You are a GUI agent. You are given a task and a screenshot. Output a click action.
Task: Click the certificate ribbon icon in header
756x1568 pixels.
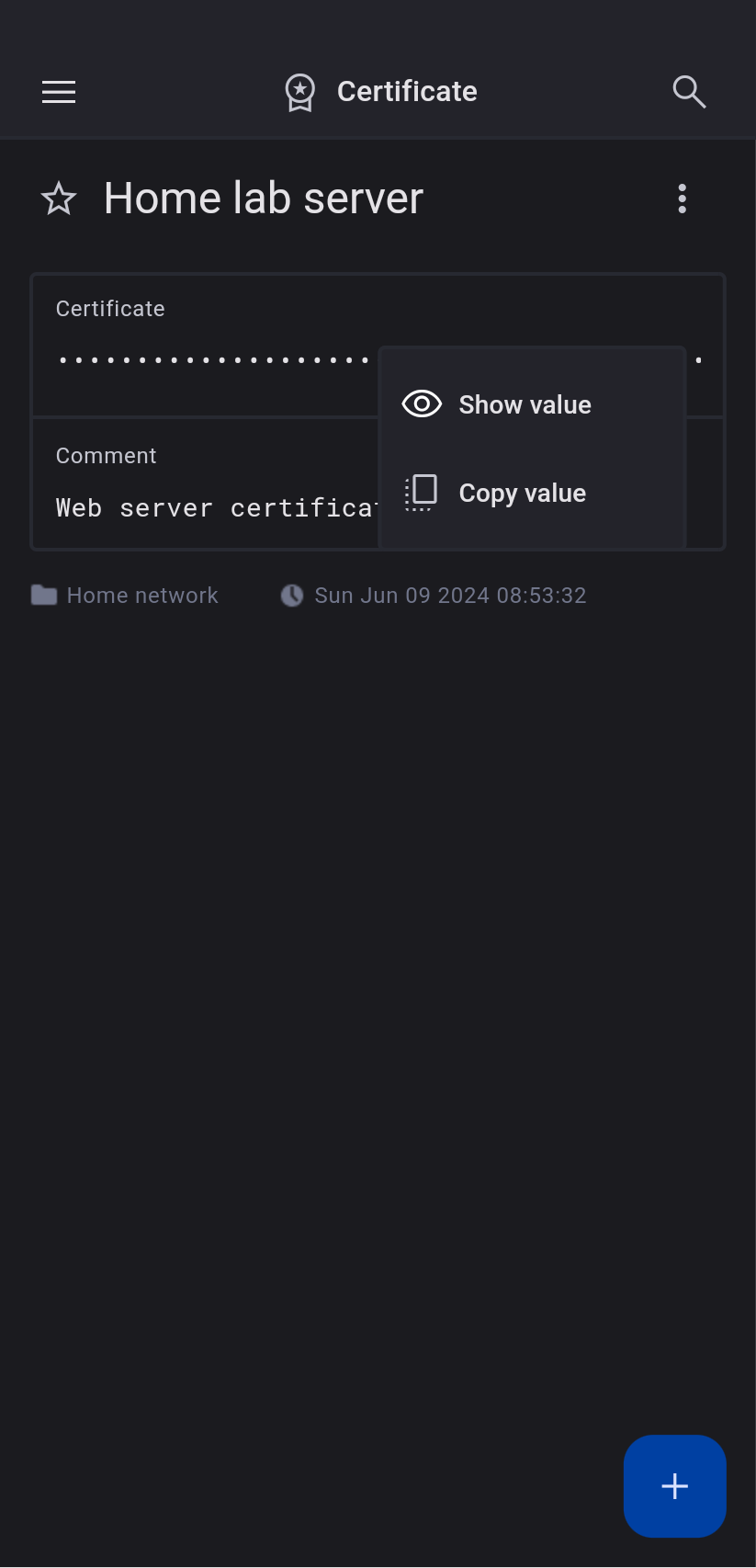(x=299, y=92)
